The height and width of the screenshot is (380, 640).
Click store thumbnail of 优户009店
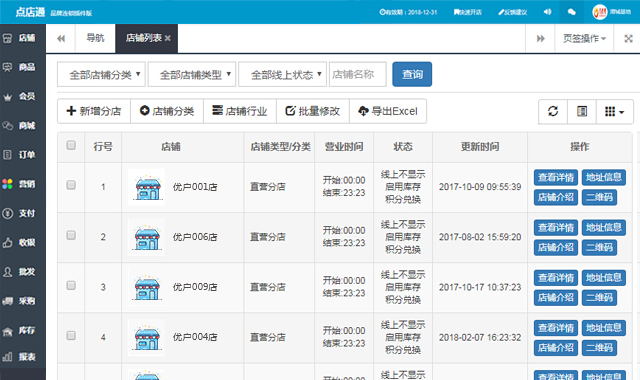tap(147, 287)
